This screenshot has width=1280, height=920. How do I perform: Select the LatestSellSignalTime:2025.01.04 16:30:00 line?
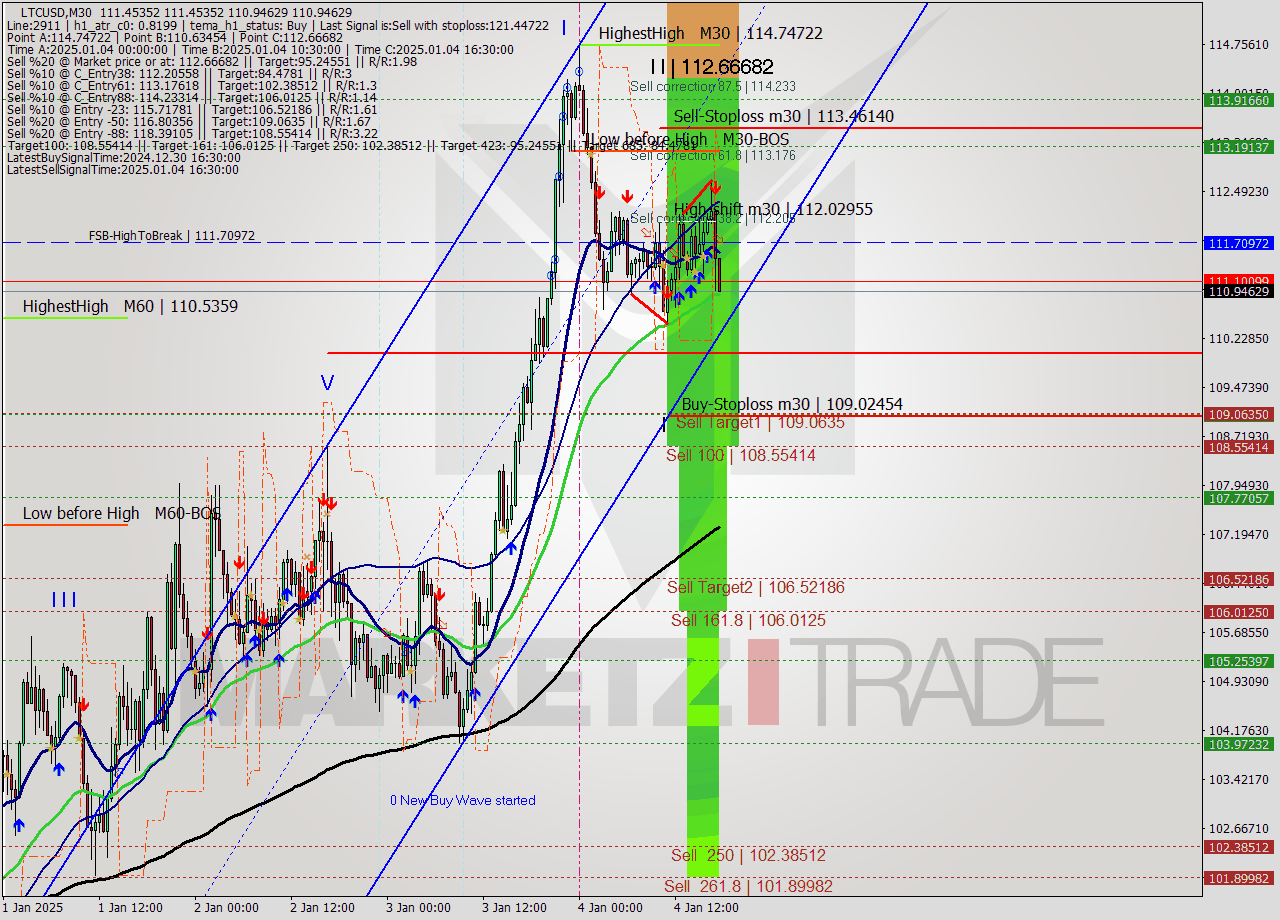pyautogui.click(x=123, y=170)
